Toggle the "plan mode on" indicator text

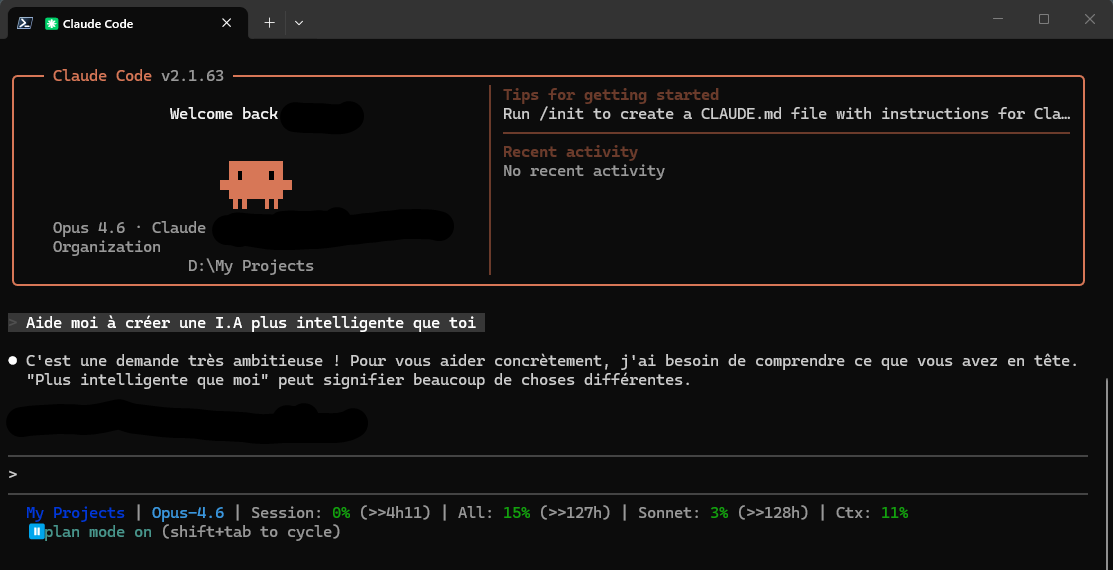coord(100,532)
